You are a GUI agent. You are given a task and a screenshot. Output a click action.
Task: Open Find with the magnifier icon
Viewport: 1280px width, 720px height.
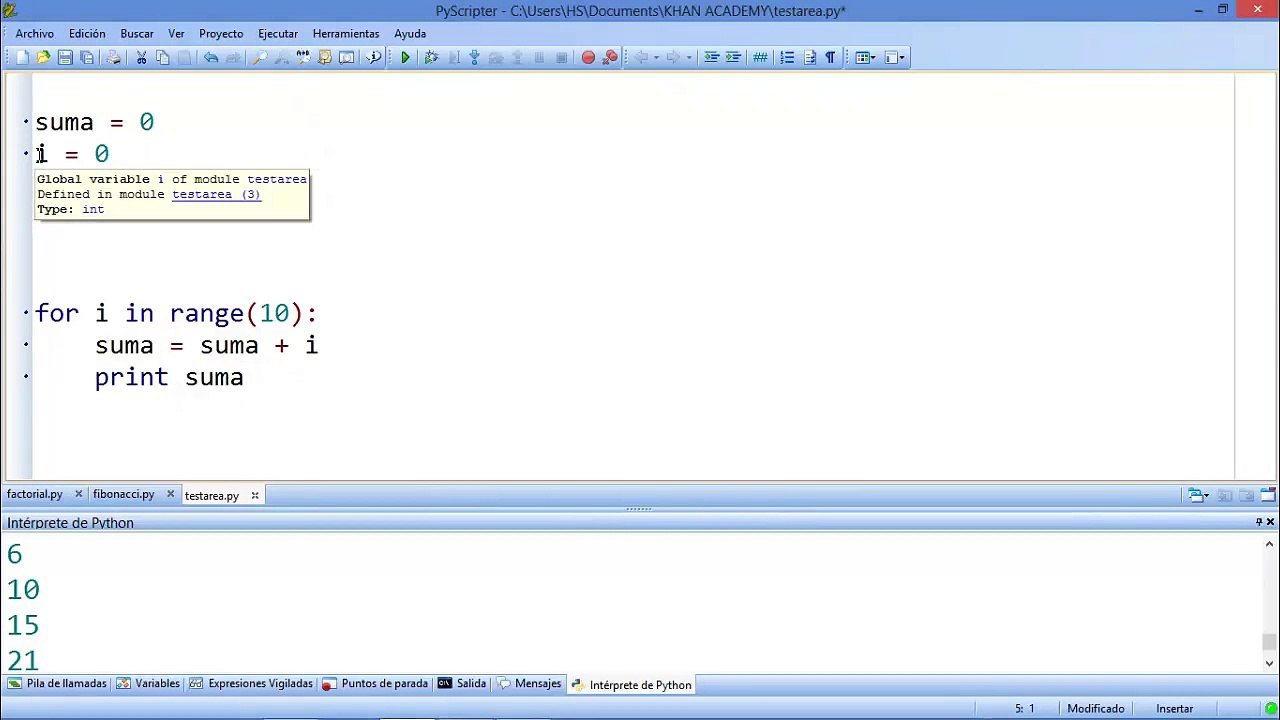point(259,57)
